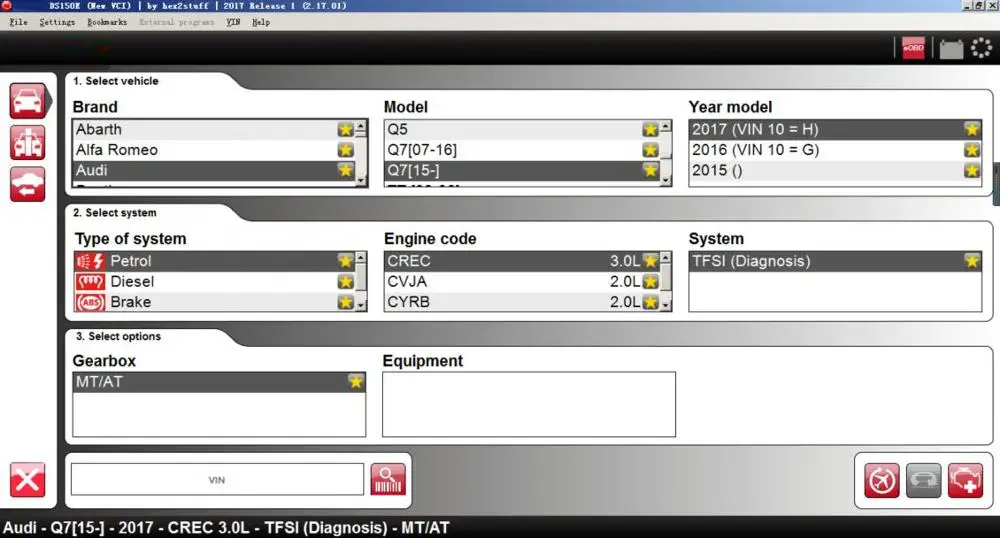This screenshot has width=1000, height=538.
Task: Click the VIN barcode search icon
Action: pyautogui.click(x=388, y=479)
